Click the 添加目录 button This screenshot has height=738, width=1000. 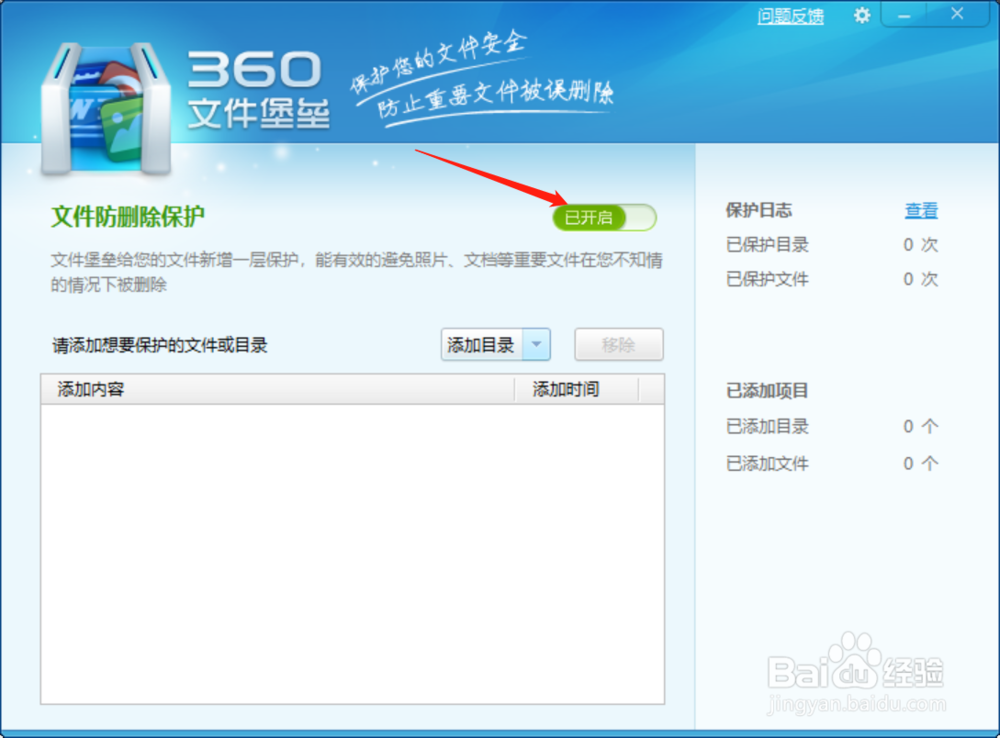(x=482, y=344)
